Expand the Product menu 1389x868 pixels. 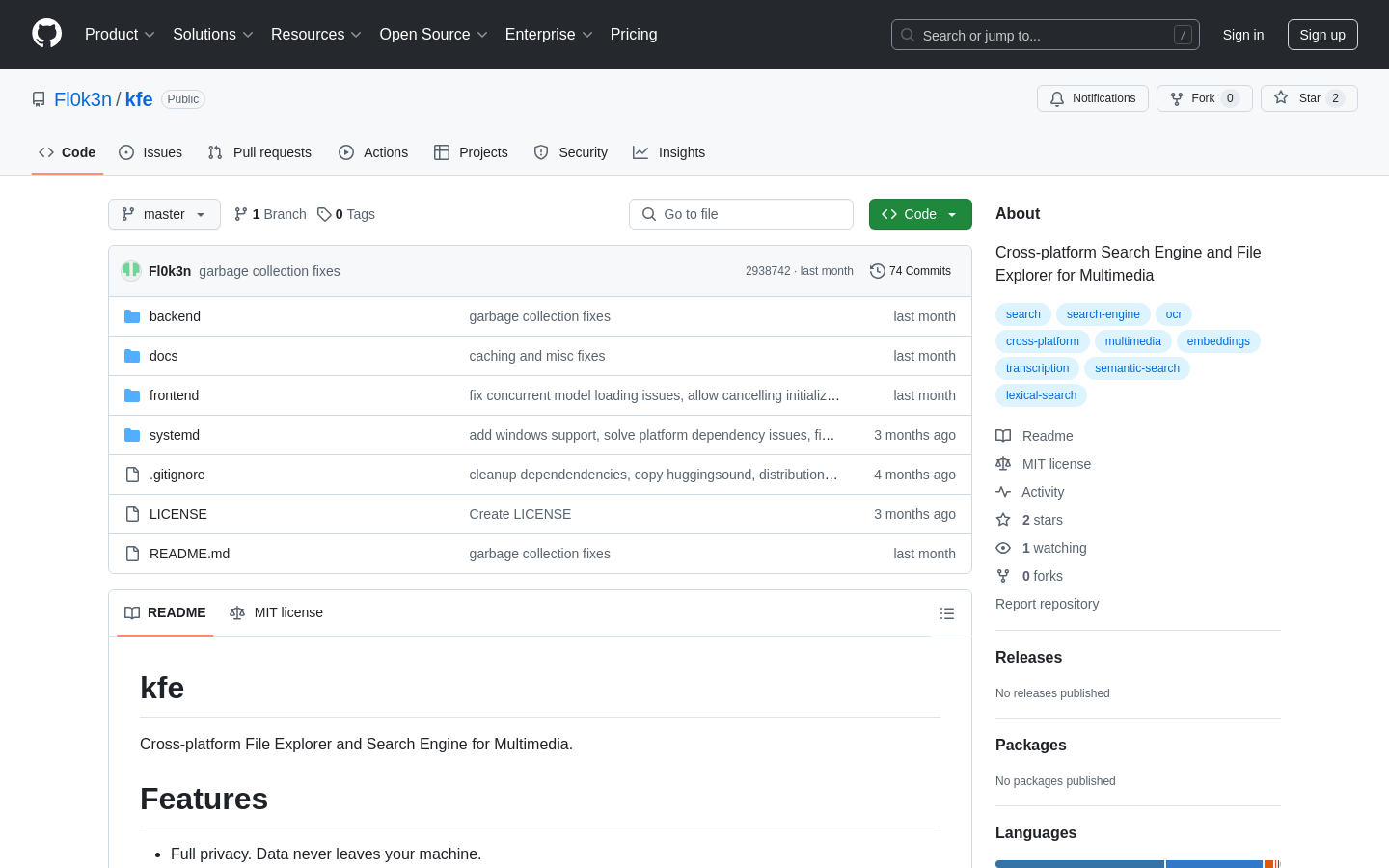120,35
